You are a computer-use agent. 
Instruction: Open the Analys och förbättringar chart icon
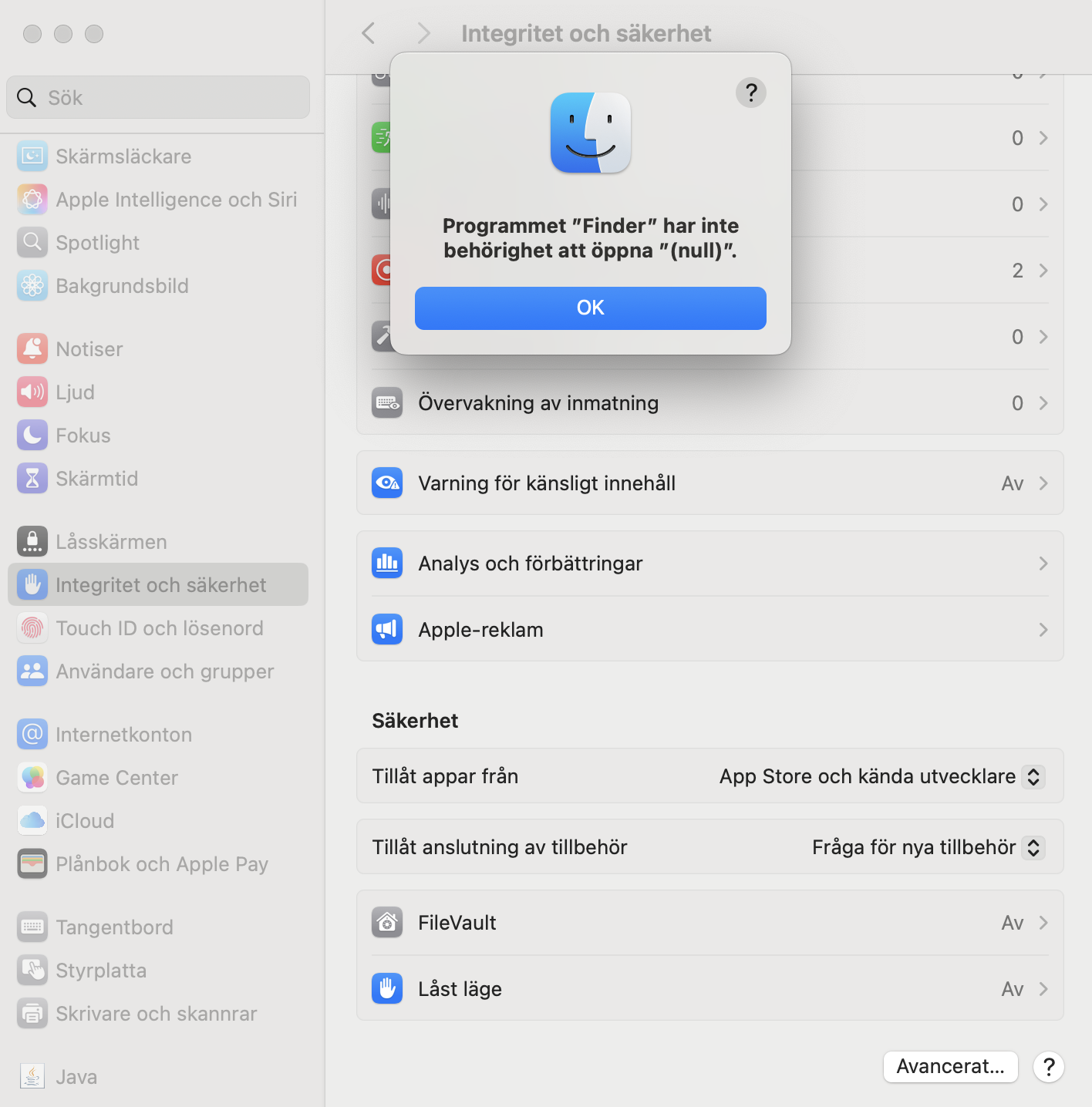[387, 564]
